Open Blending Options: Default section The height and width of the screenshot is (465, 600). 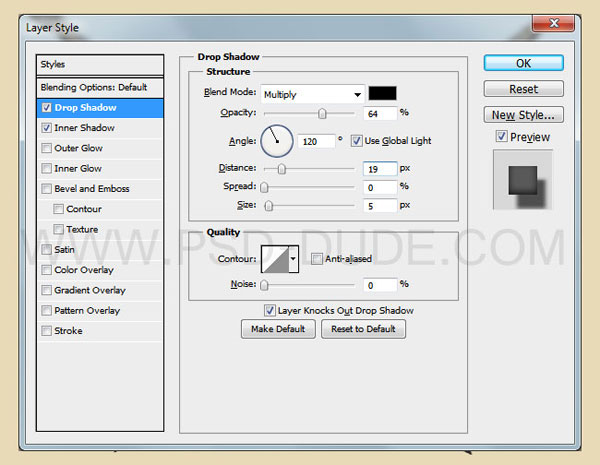[x=100, y=88]
